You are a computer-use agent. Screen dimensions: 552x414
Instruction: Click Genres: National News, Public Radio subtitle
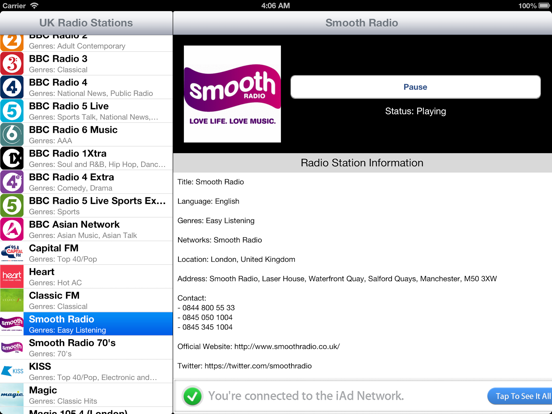91,93
